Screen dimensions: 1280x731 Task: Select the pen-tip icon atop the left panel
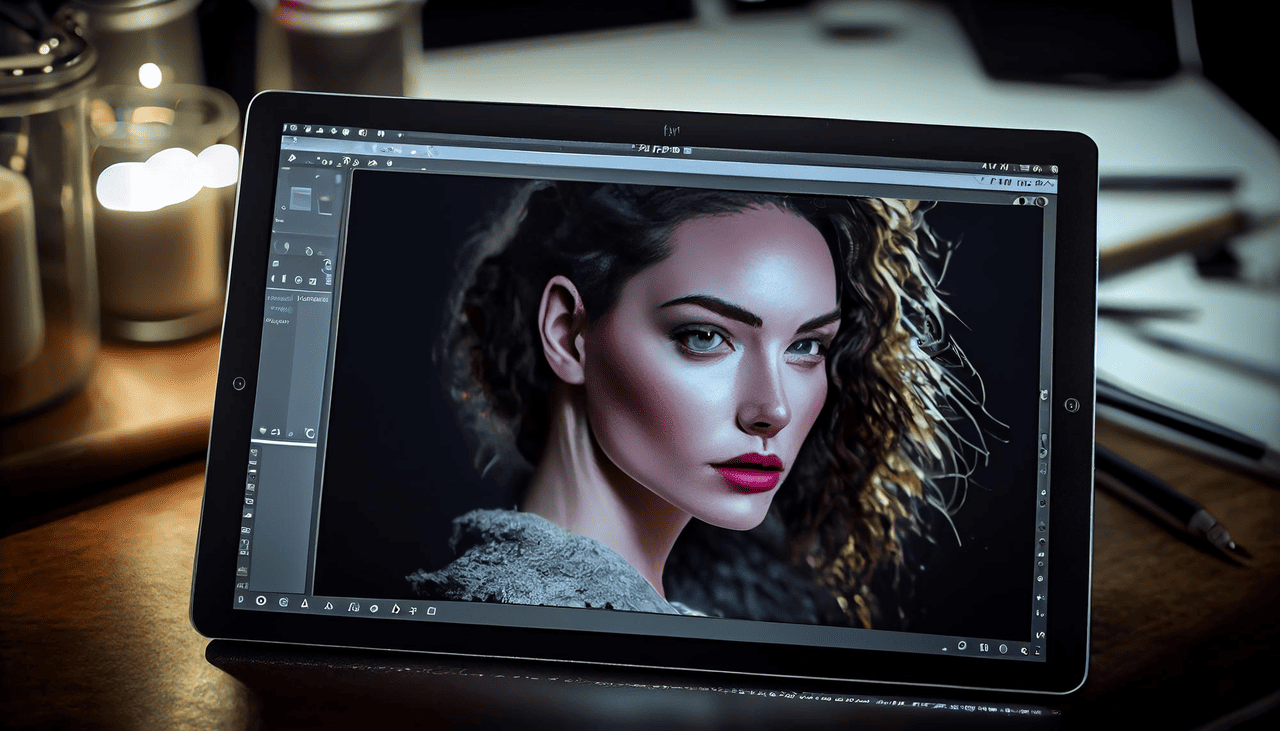(292, 158)
